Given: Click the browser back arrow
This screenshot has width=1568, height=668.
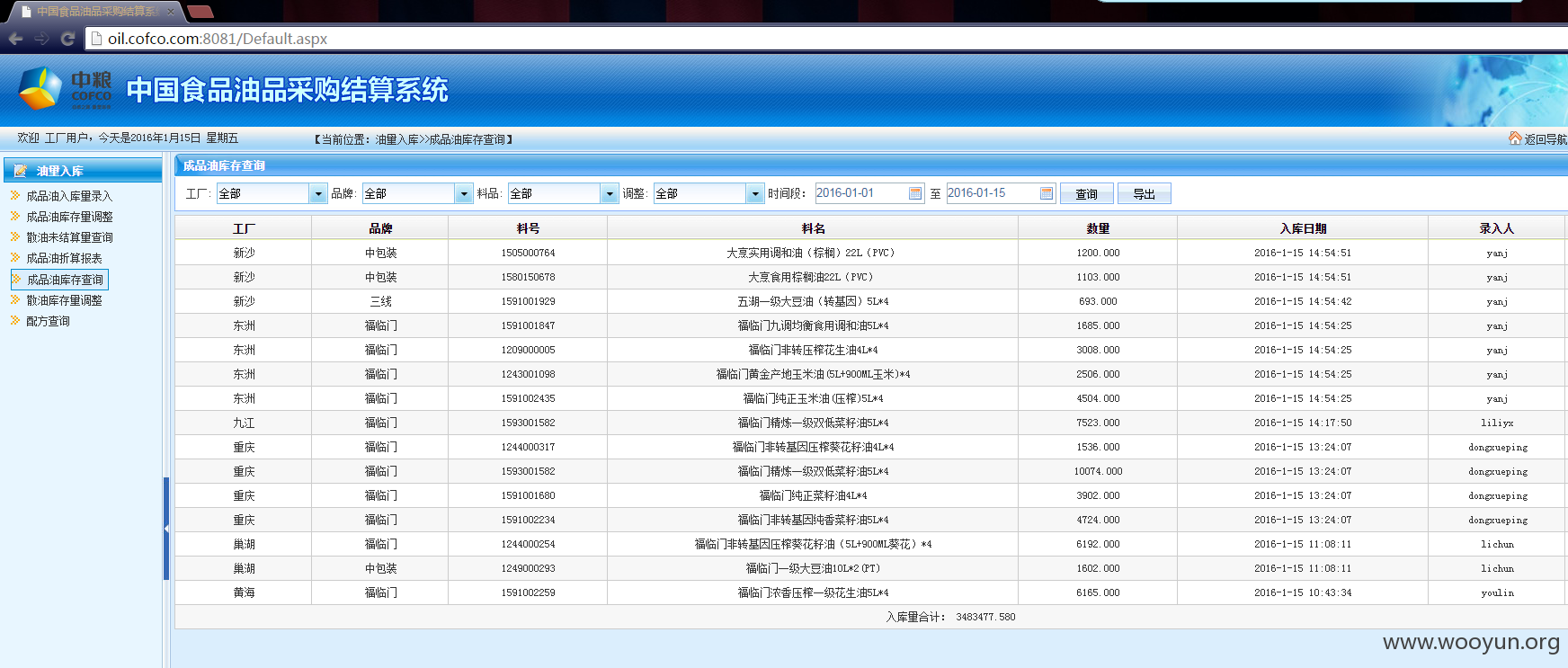Looking at the screenshot, I should click(x=15, y=39).
